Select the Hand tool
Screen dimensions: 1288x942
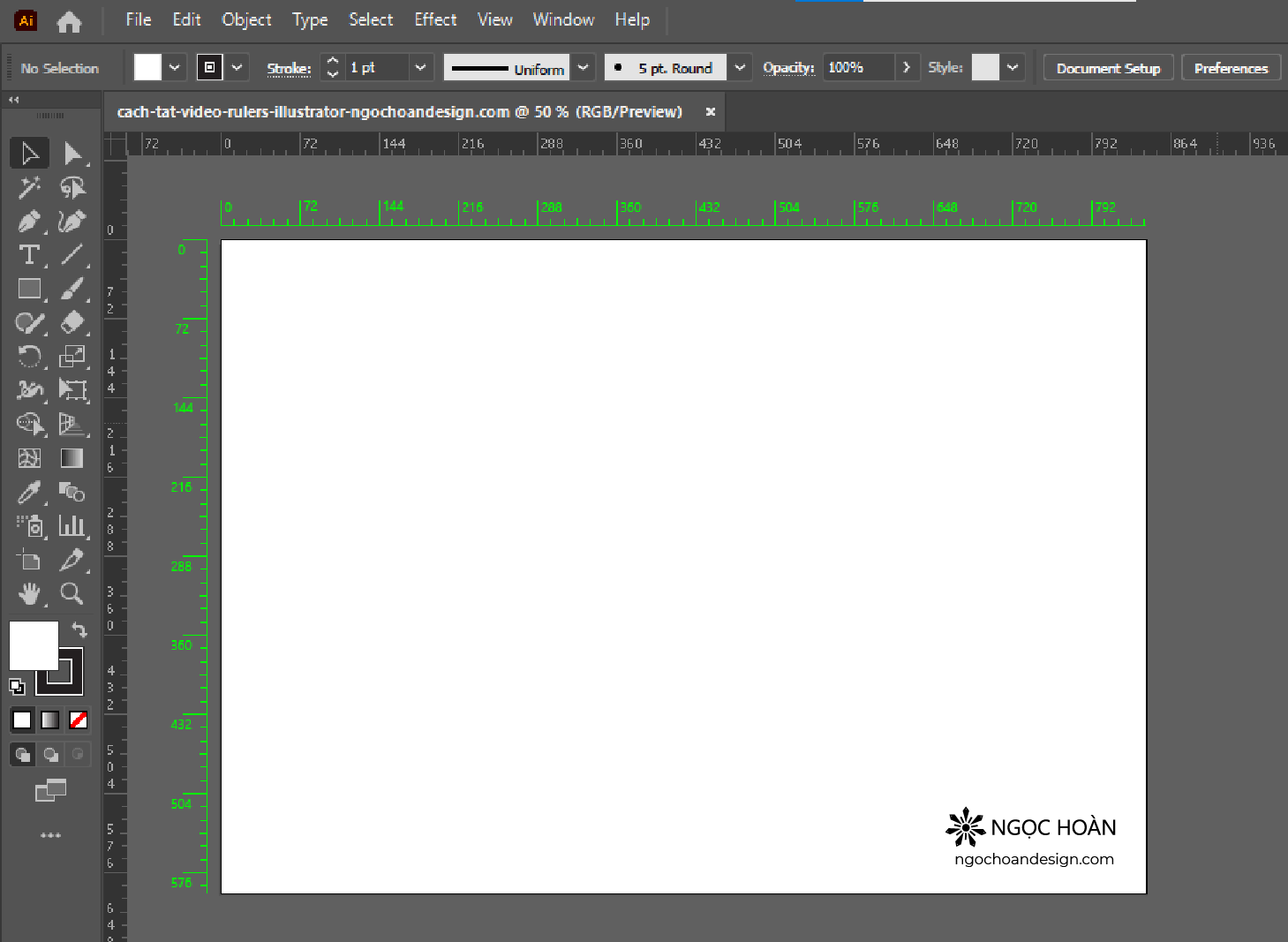[29, 594]
